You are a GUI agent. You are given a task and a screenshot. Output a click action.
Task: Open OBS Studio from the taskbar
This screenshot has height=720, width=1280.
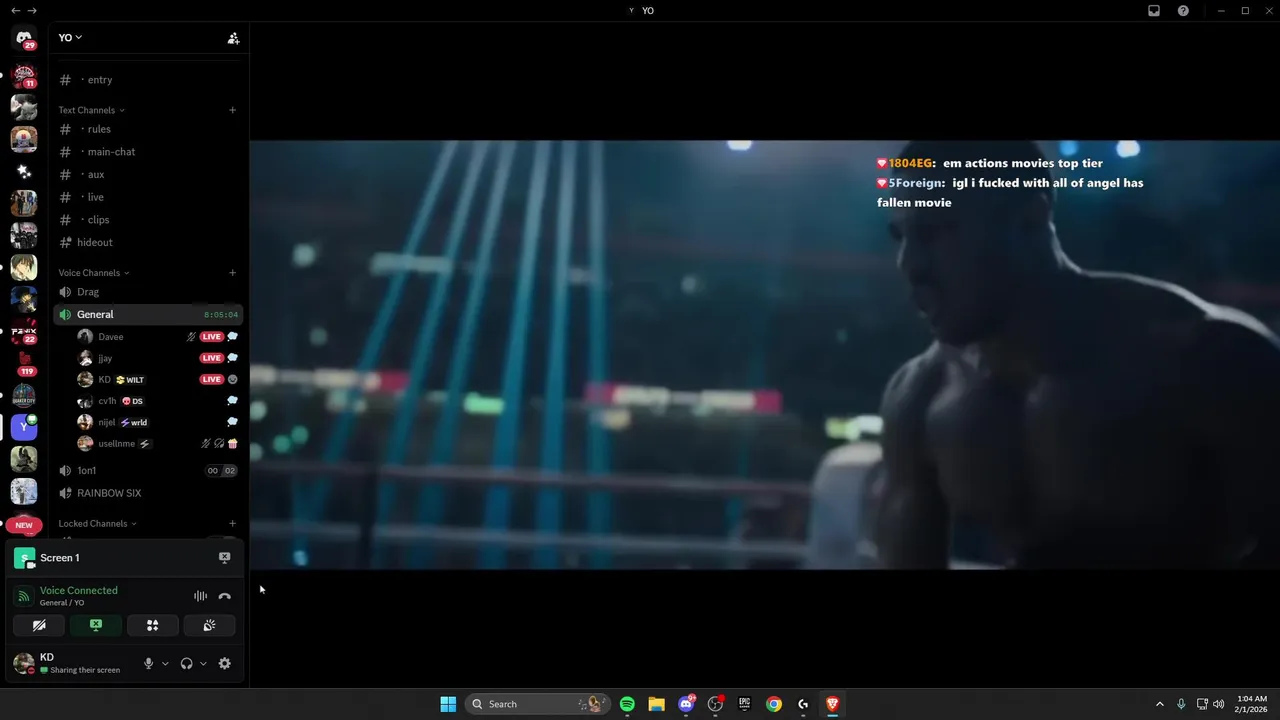tap(715, 704)
